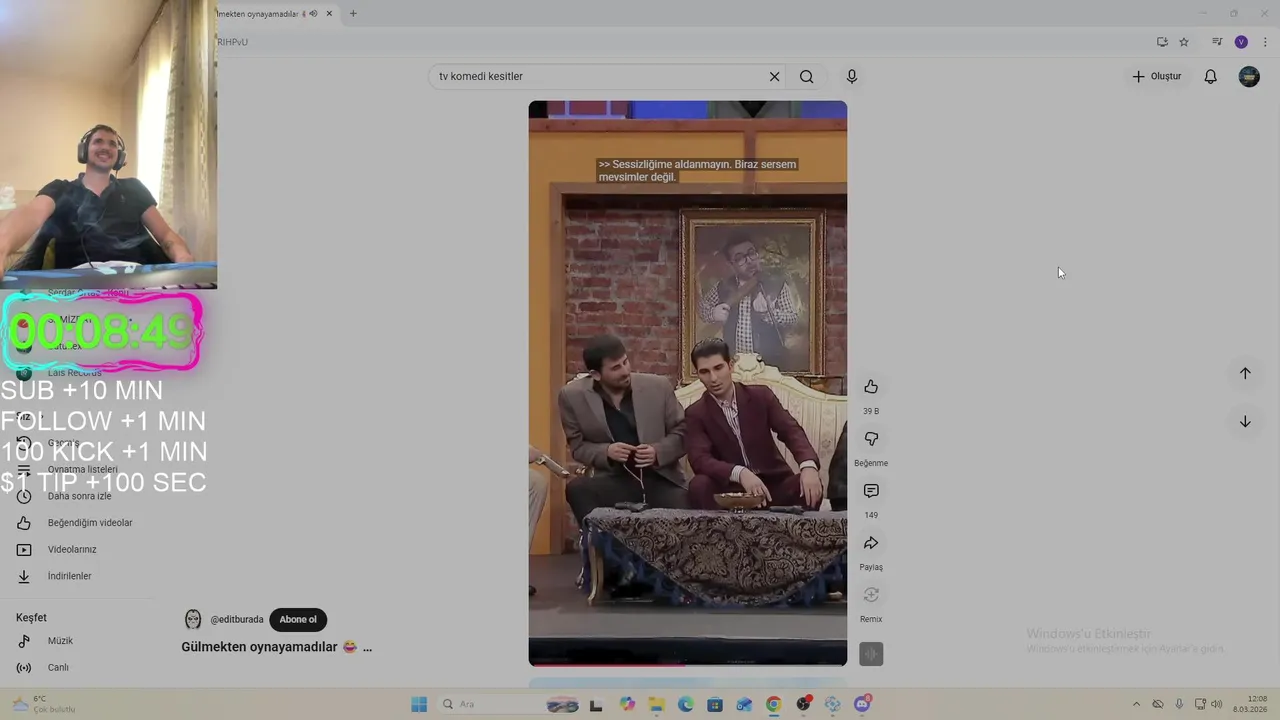Show hidden system tray icons chevron
The image size is (1280, 720).
(x=1136, y=704)
